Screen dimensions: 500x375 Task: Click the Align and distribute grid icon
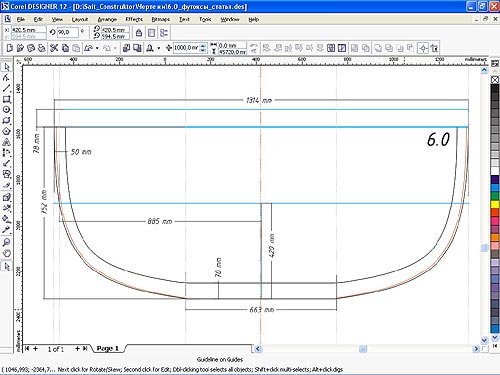pos(331,48)
